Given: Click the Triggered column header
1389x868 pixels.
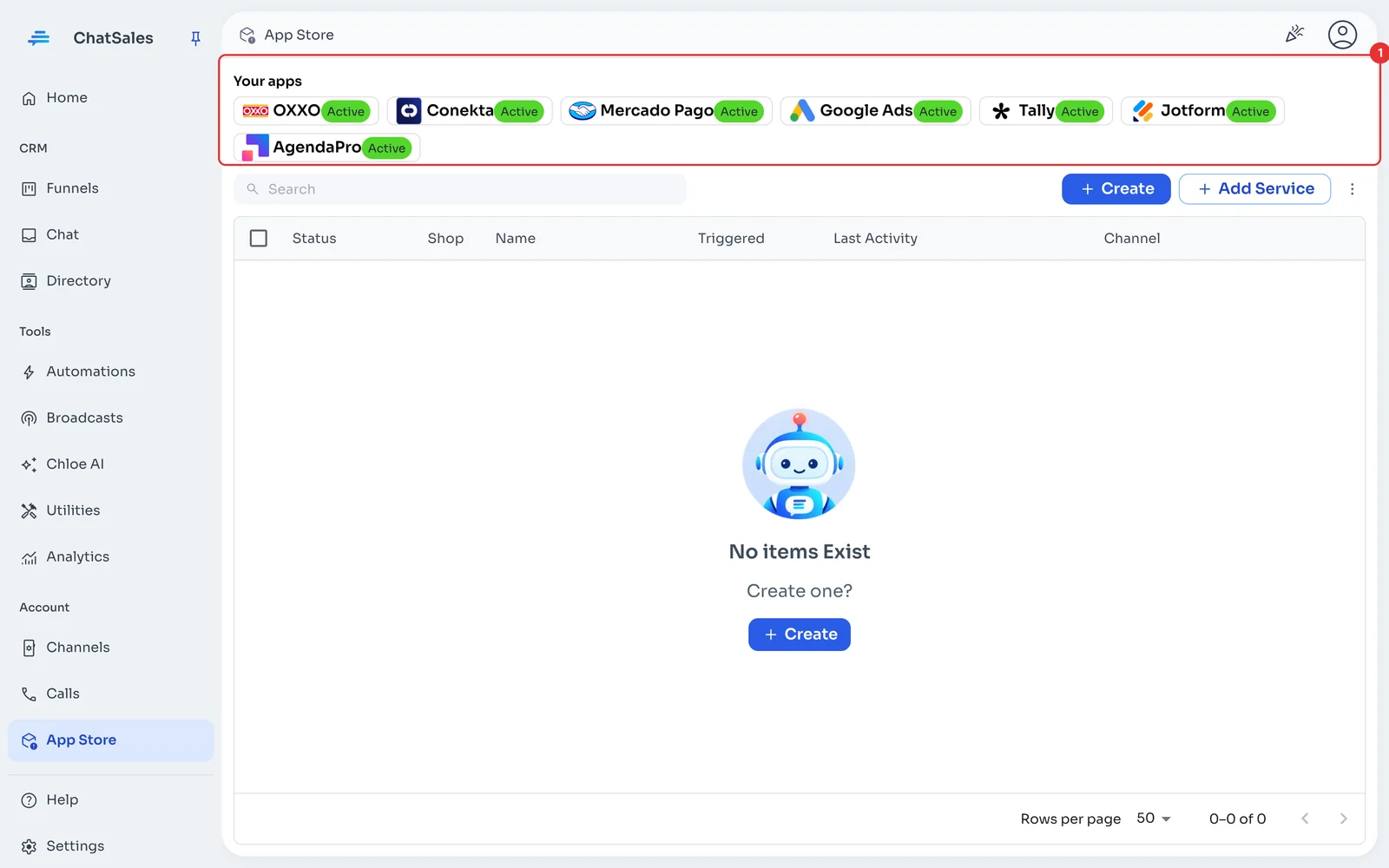Looking at the screenshot, I should pyautogui.click(x=731, y=239).
